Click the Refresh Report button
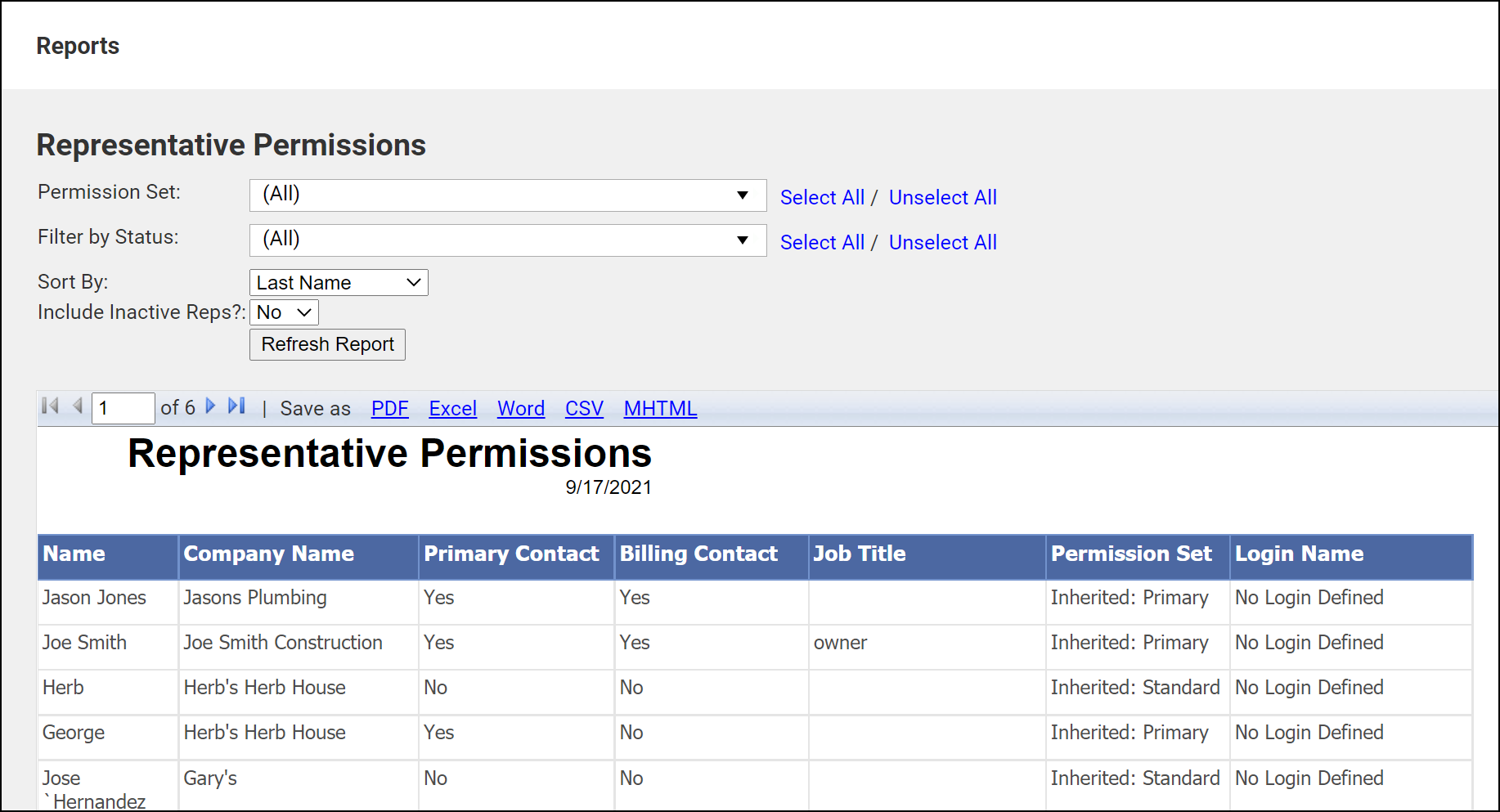Viewport: 1500px width, 812px height. point(327,344)
